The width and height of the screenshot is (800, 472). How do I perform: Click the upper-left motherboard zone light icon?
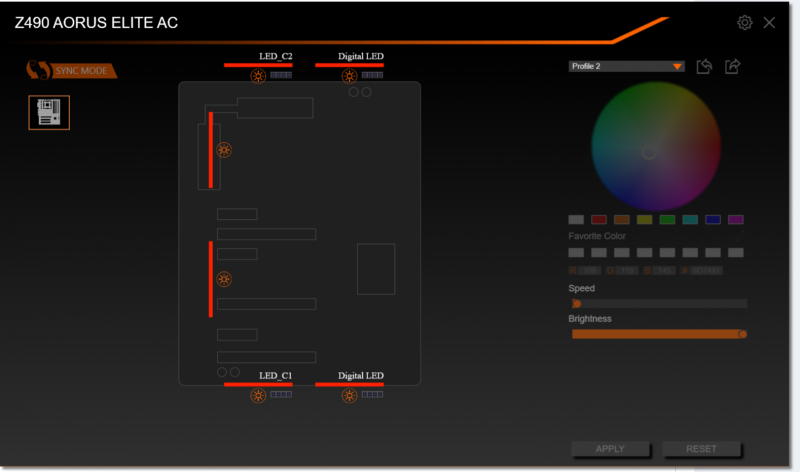[224, 150]
